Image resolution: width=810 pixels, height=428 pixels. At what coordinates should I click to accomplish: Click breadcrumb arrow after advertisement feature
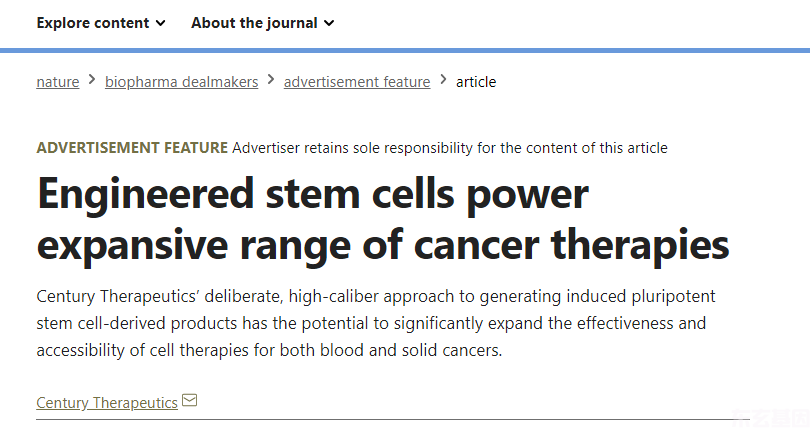(443, 80)
